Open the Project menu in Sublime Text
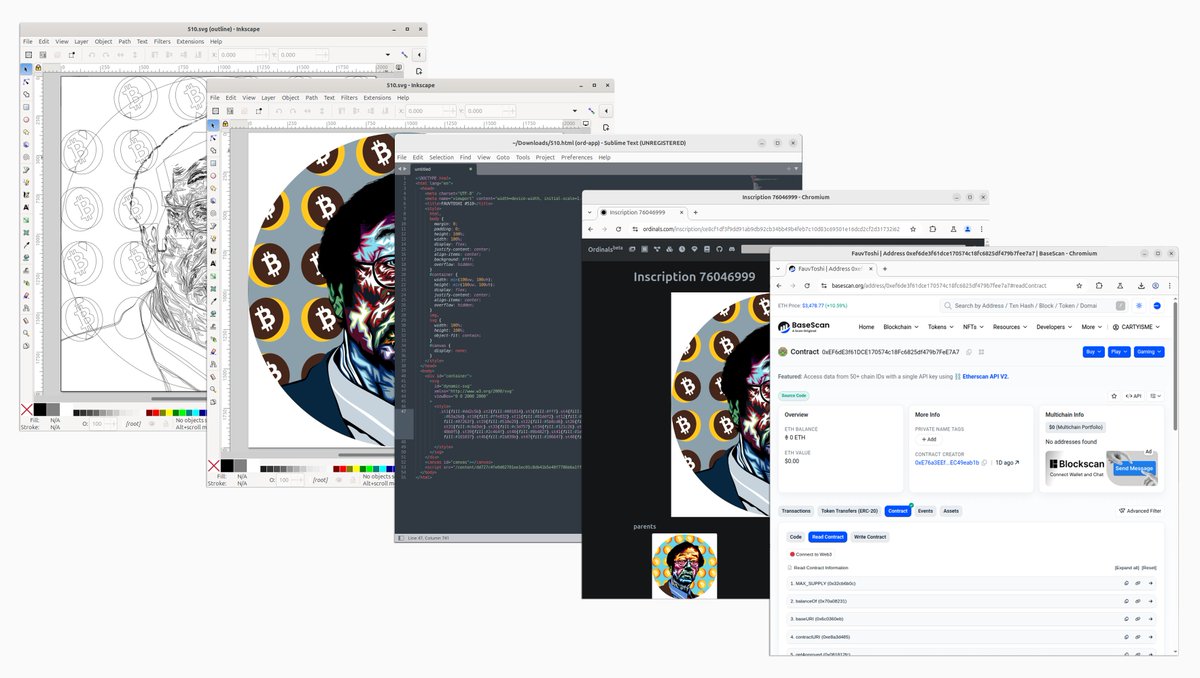The width and height of the screenshot is (1200, 678). point(545,157)
